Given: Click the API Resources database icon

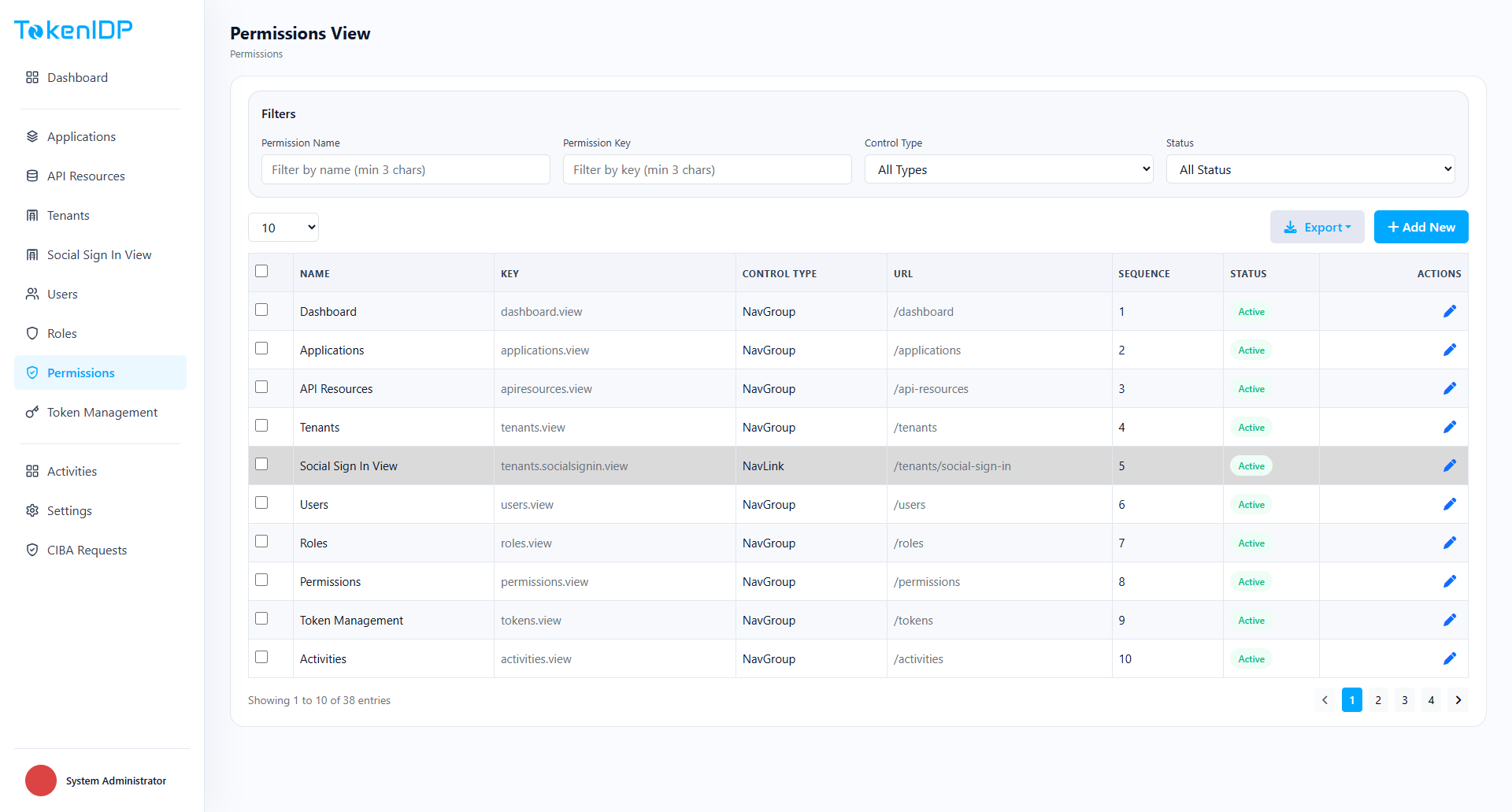Looking at the screenshot, I should [x=32, y=176].
